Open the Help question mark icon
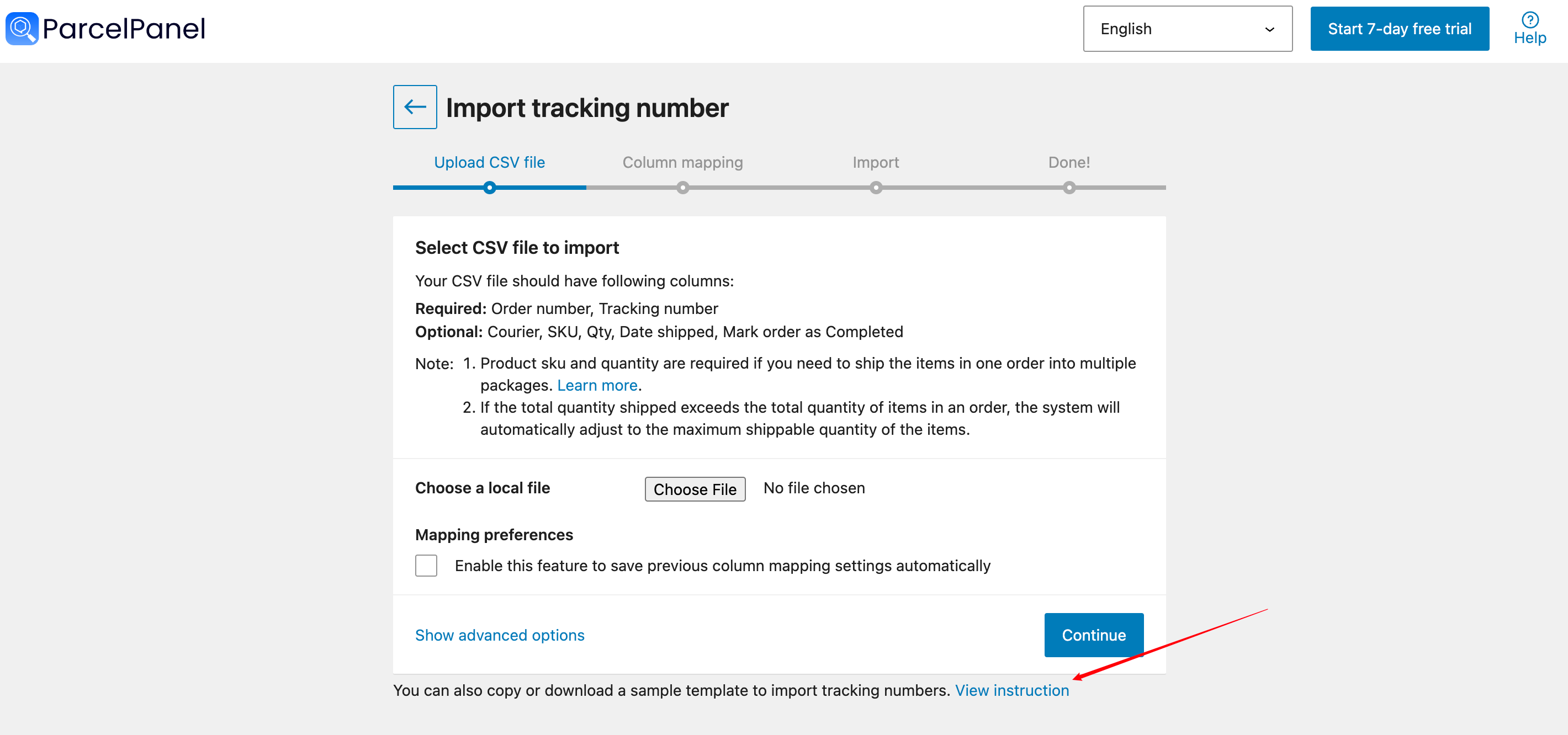1568x735 pixels. [1530, 20]
